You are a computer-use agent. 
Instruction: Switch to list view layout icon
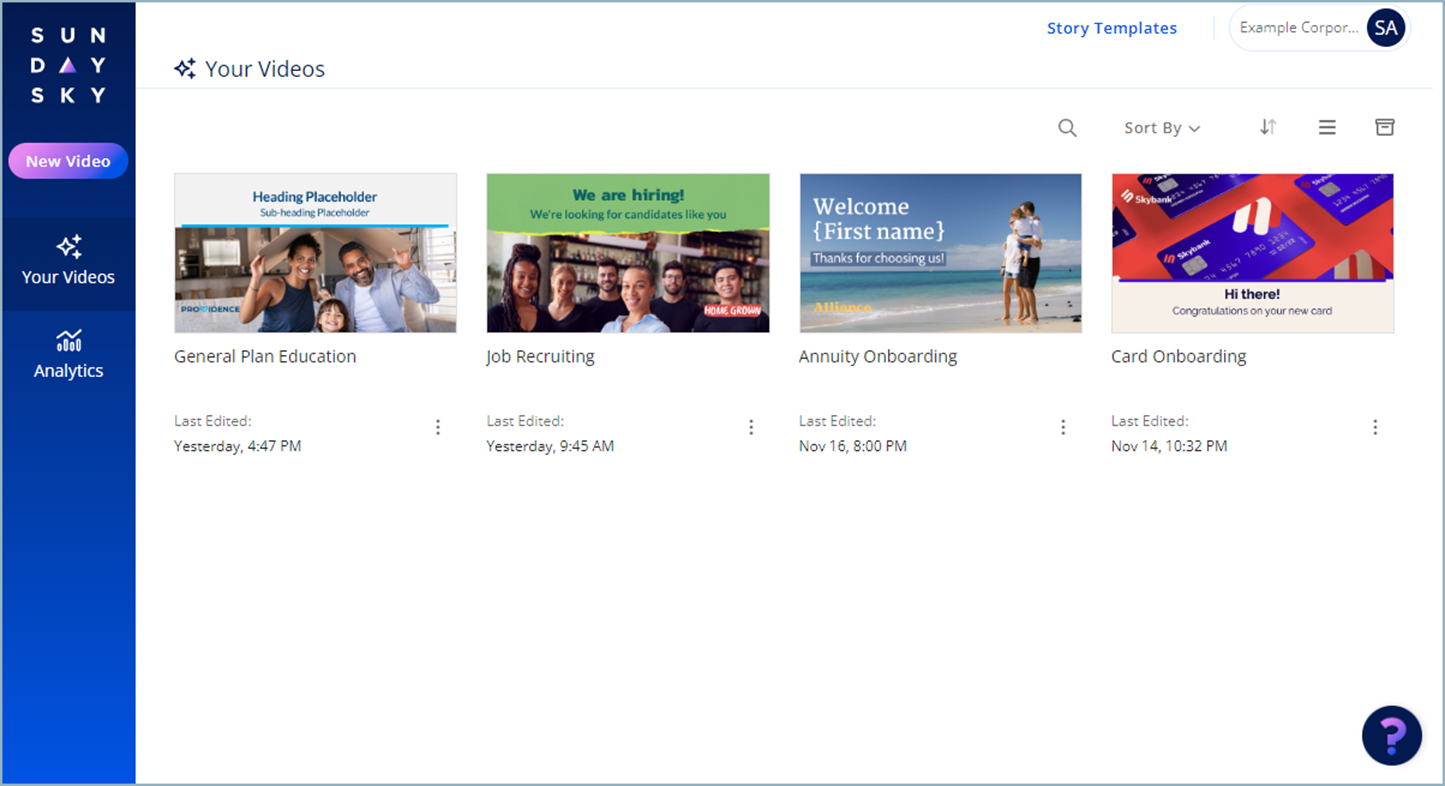click(x=1327, y=127)
